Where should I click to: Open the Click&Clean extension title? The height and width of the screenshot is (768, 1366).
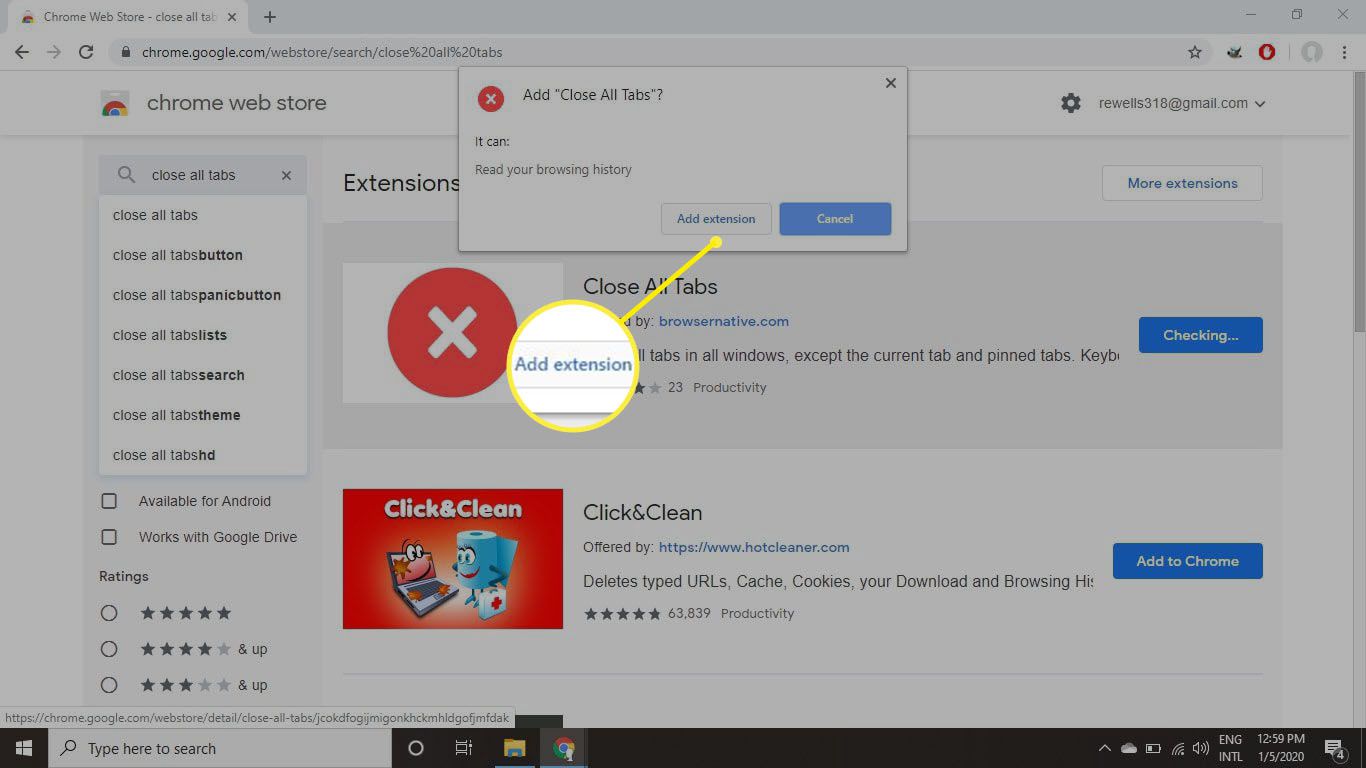tap(643, 512)
